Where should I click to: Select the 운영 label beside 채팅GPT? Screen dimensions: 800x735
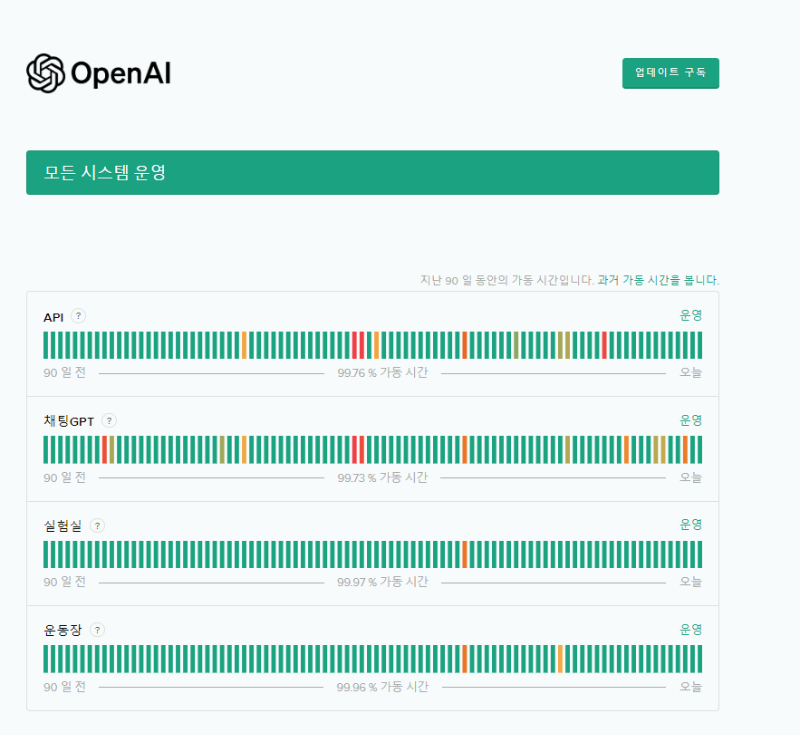[x=693, y=420]
